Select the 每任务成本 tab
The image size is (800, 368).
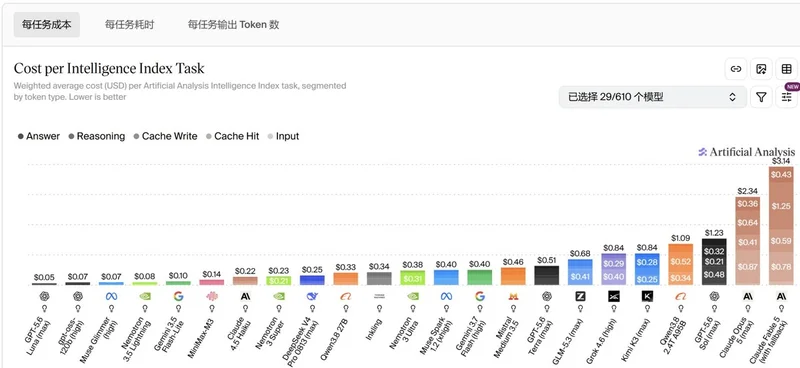(46, 24)
